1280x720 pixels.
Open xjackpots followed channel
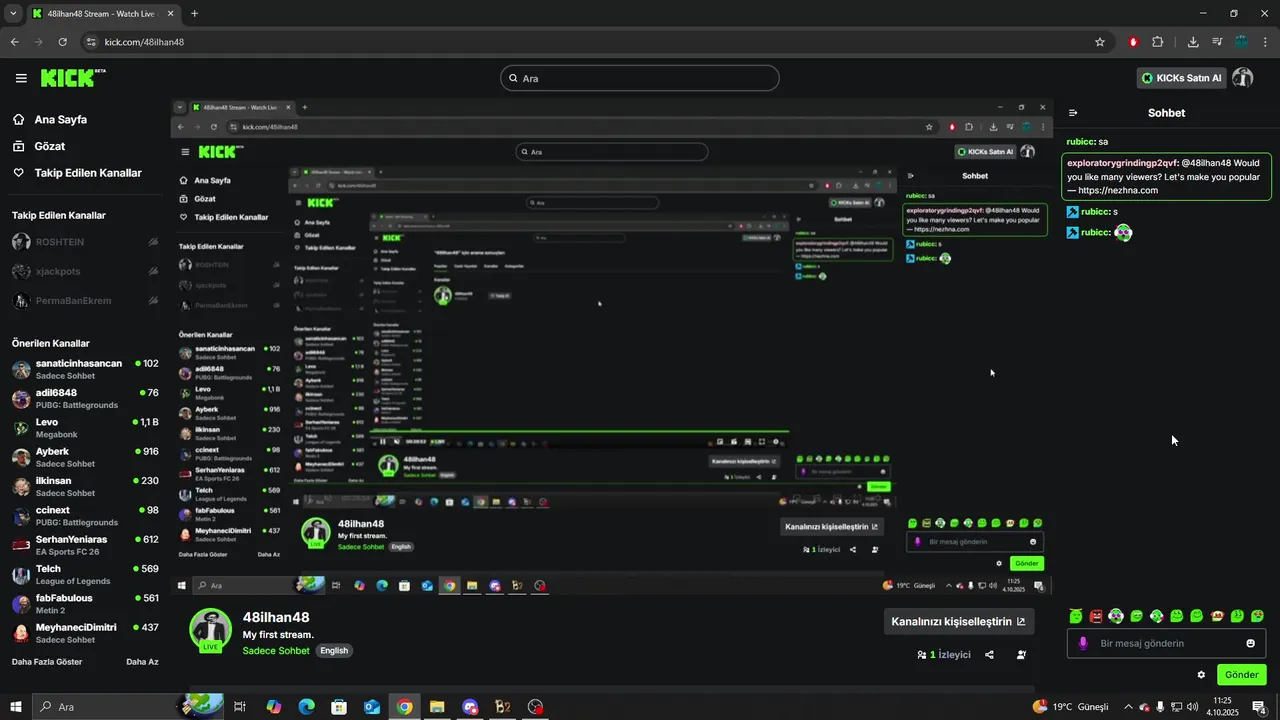click(85, 271)
